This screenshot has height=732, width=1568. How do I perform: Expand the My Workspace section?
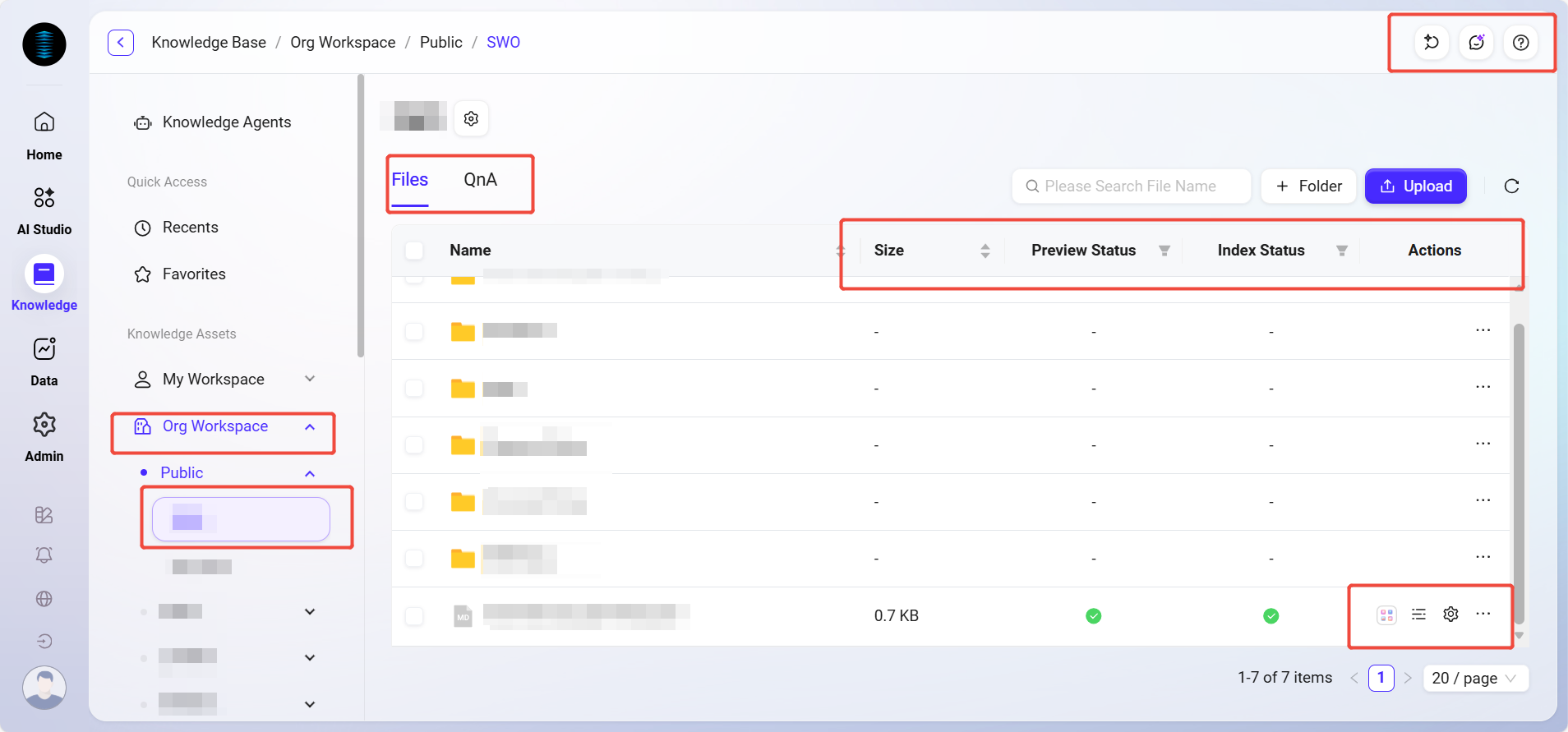(310, 379)
